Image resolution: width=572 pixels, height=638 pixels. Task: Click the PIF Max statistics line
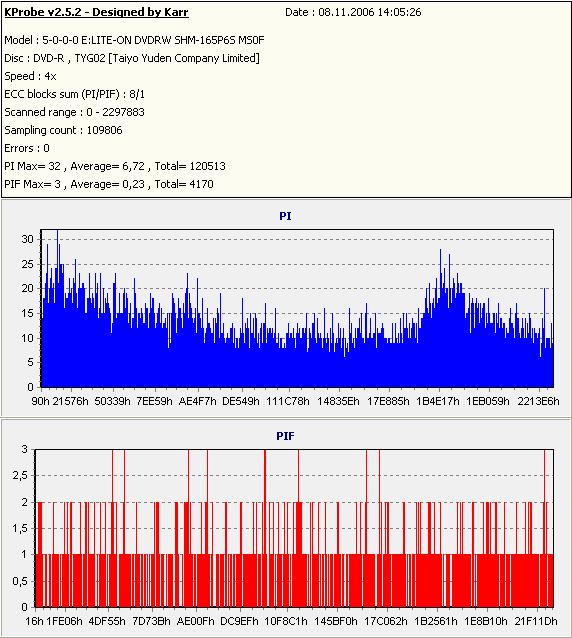click(x=109, y=184)
